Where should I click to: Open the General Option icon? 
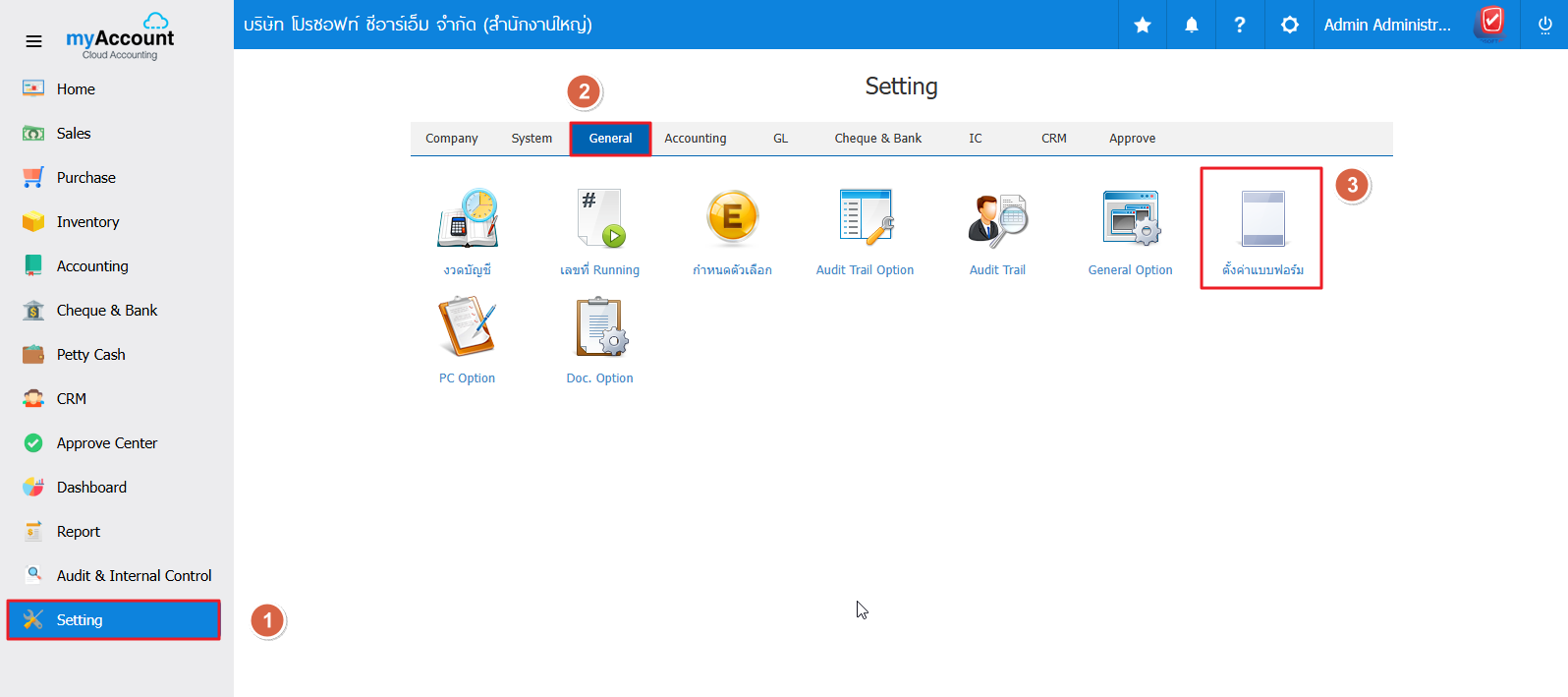pyautogui.click(x=1130, y=218)
